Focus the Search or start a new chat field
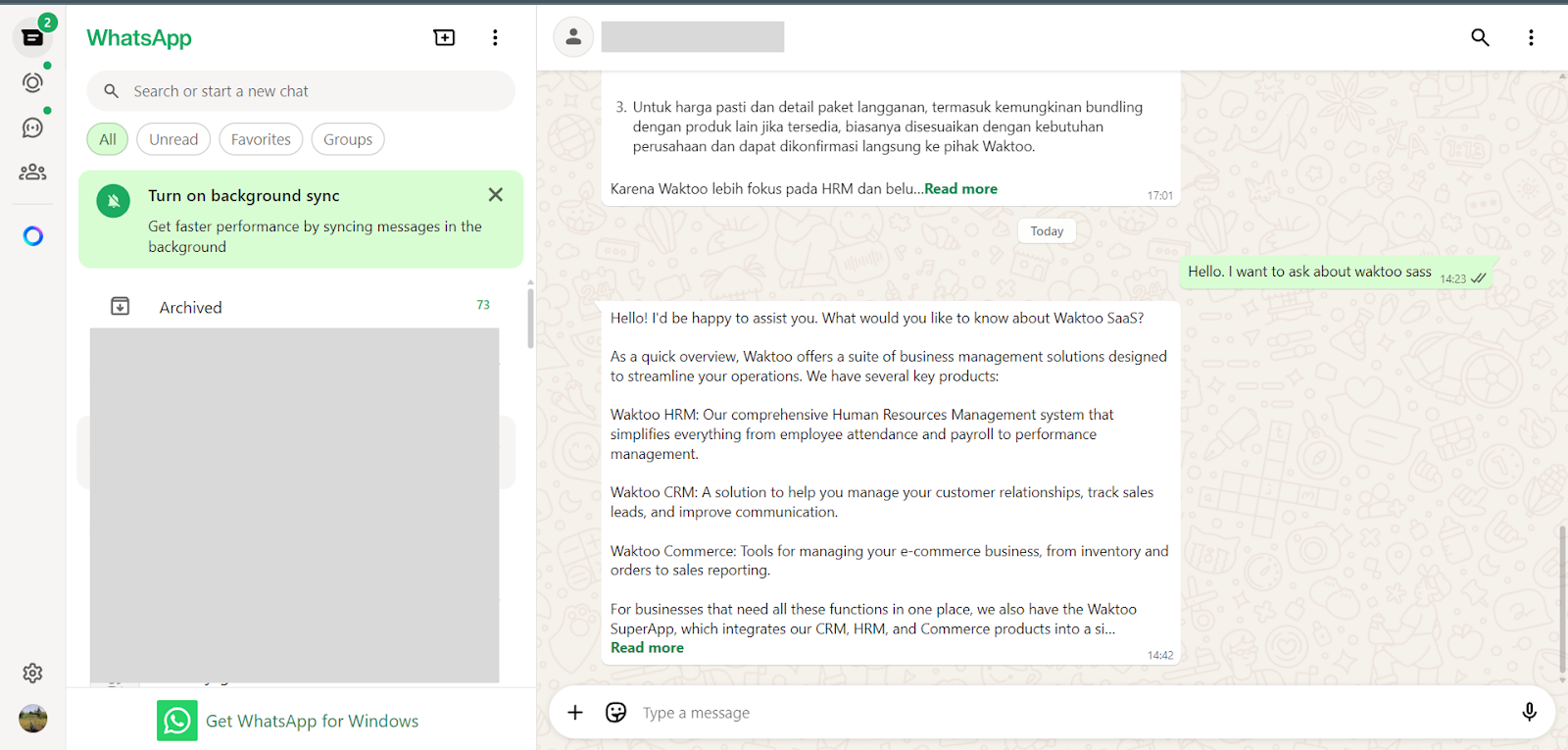The width and height of the screenshot is (1568, 750). (x=301, y=91)
